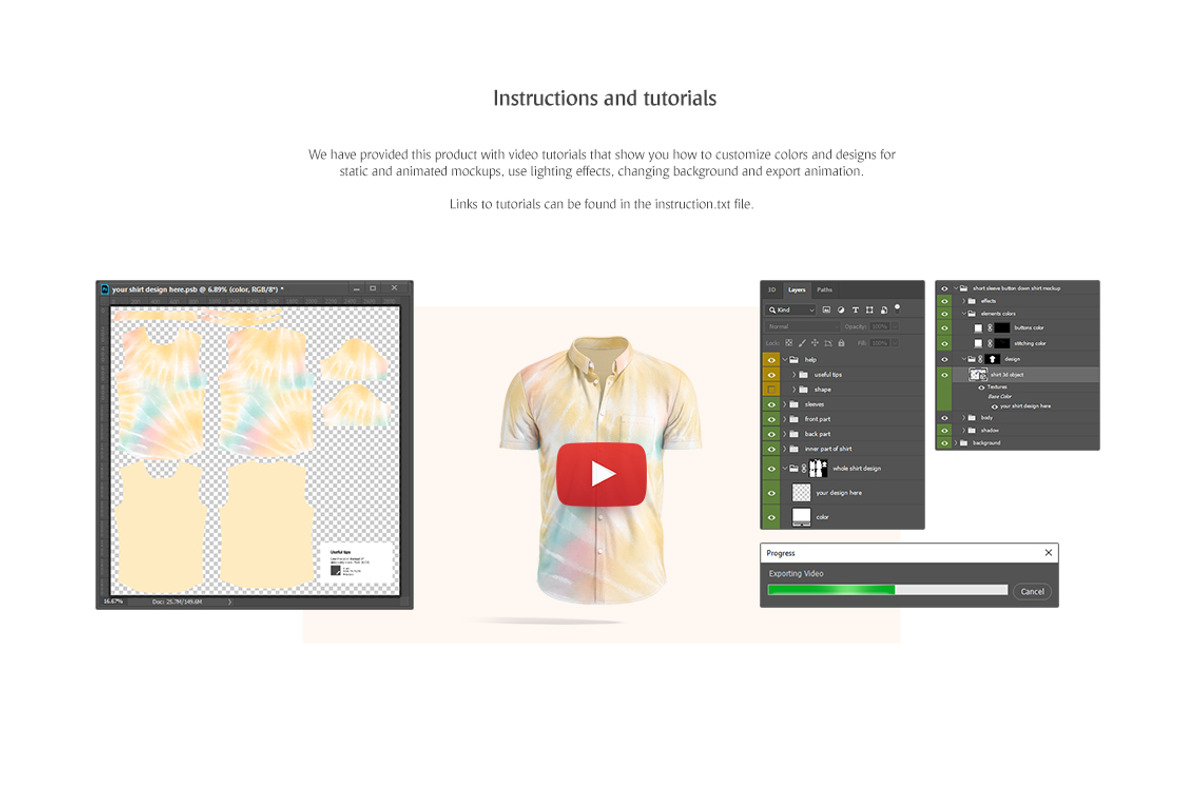Play the shirt mockup tutorial video
Image resolution: width=1200 pixels, height=800 pixels.
pyautogui.click(x=602, y=473)
